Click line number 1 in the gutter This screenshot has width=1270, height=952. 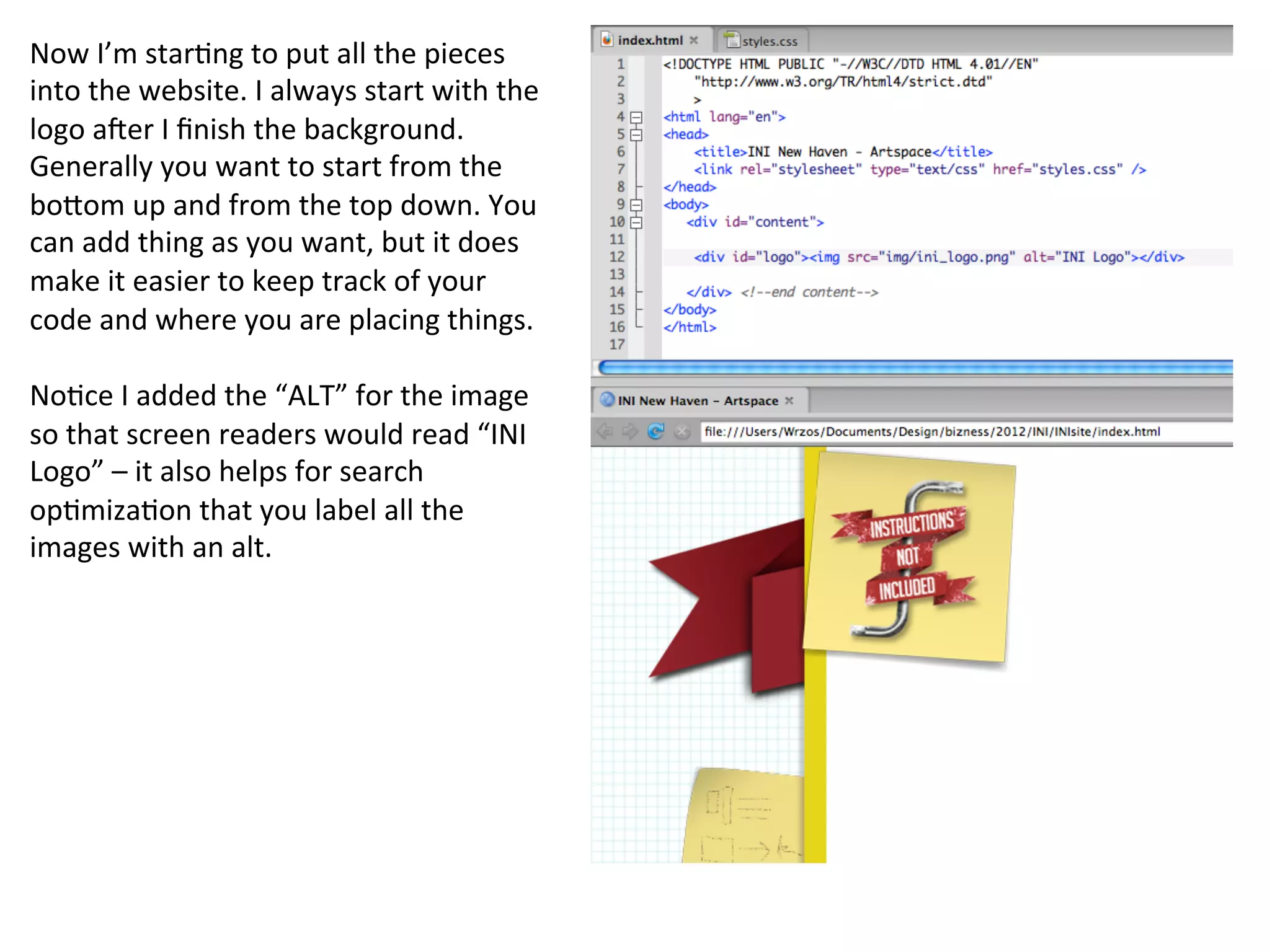(x=621, y=64)
